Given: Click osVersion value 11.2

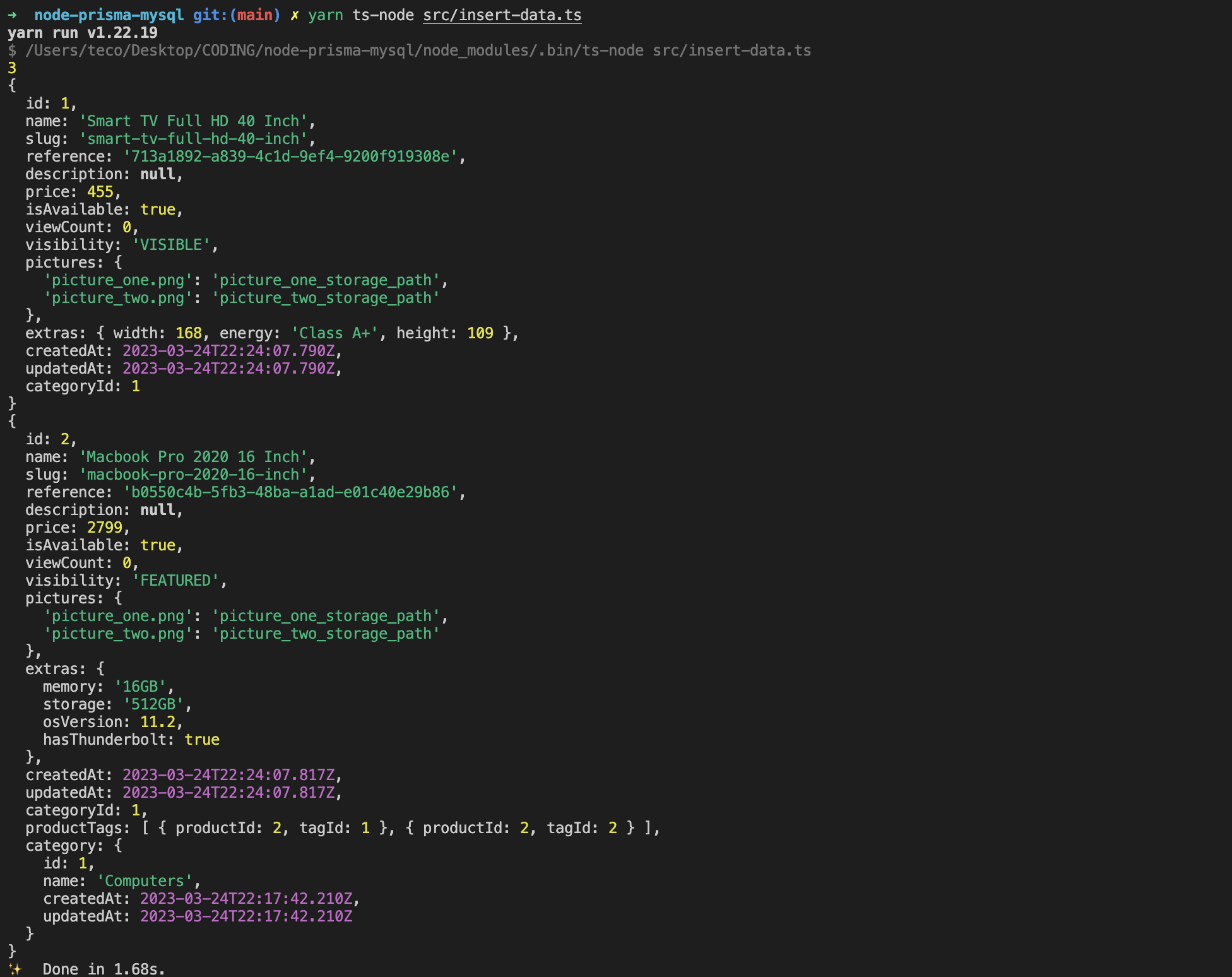Looking at the screenshot, I should (158, 722).
